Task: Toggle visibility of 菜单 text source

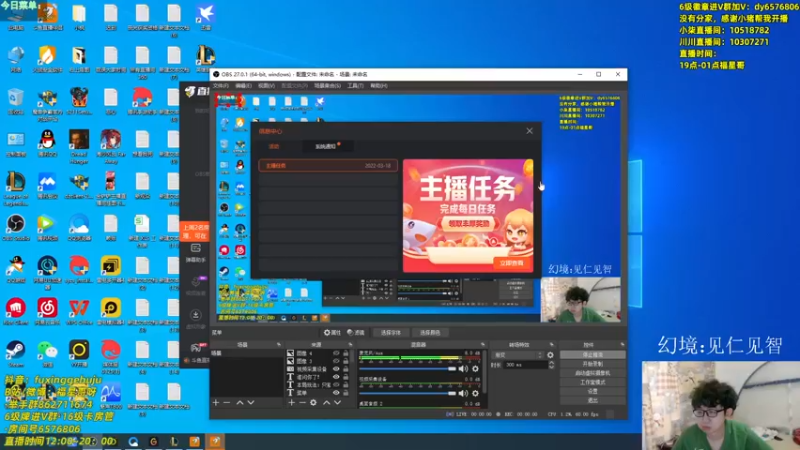Action: (x=336, y=393)
